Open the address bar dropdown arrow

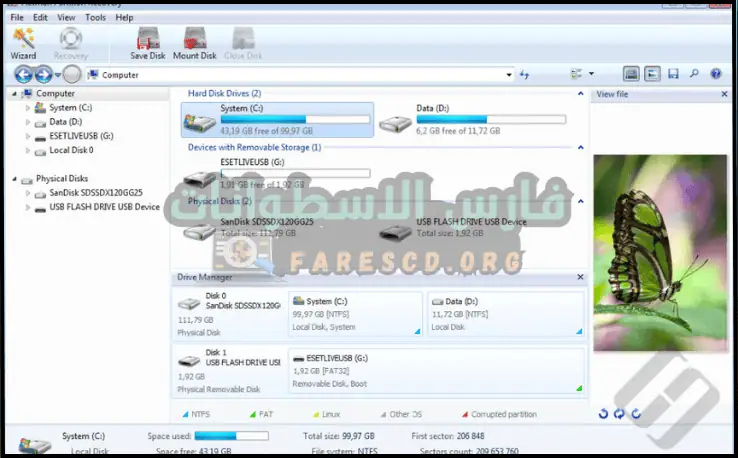509,74
